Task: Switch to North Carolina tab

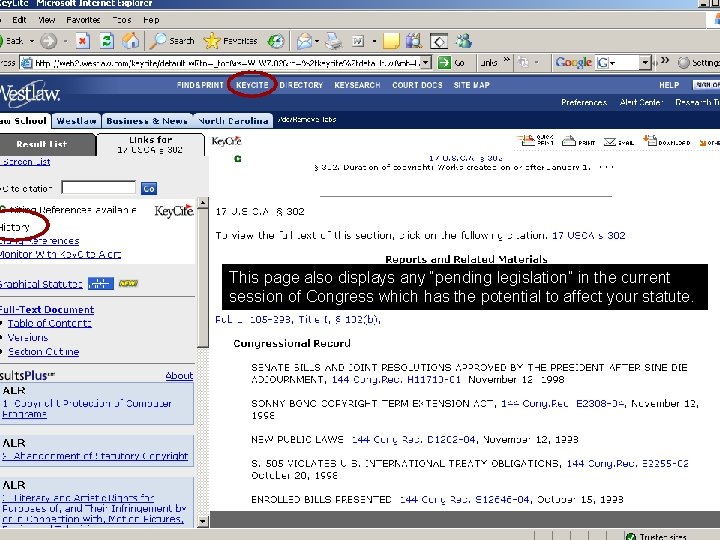Action: (233, 121)
